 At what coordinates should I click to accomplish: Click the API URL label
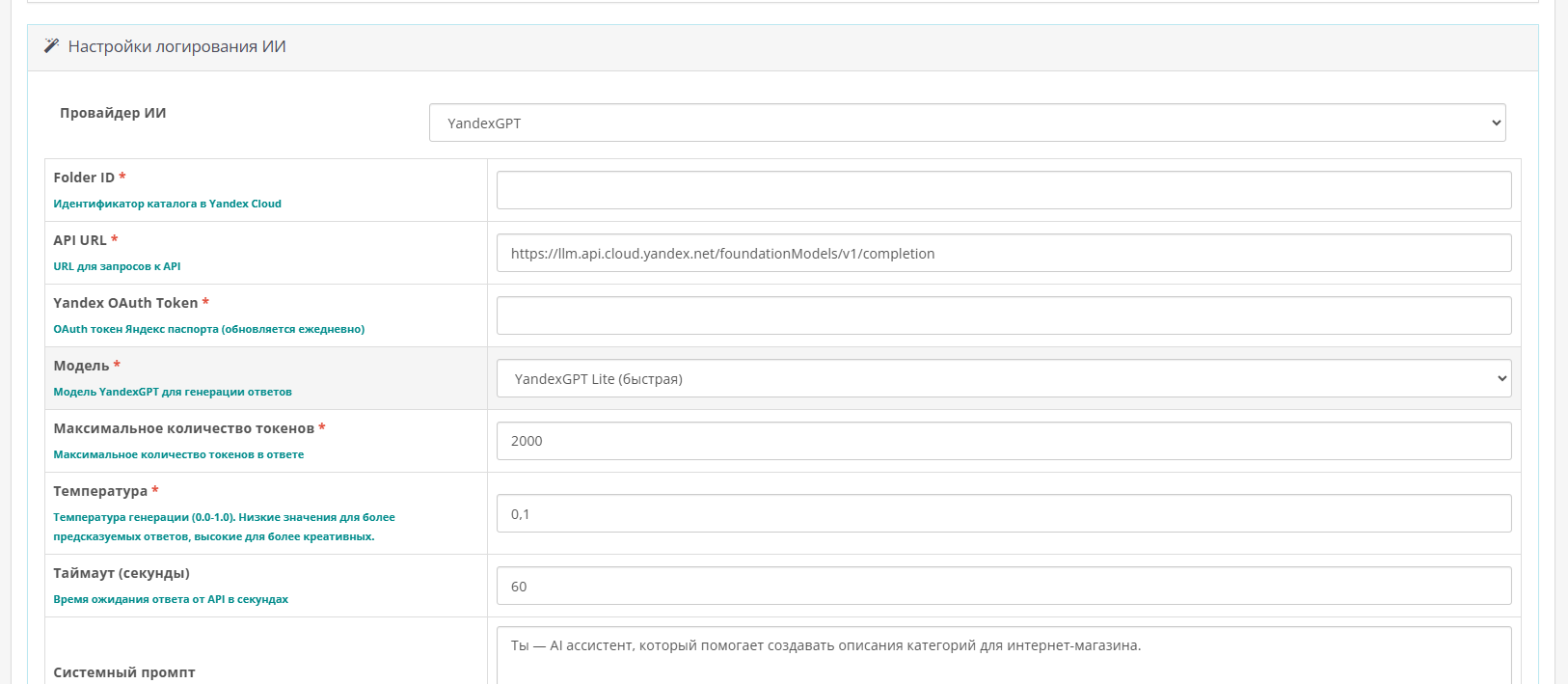click(80, 240)
